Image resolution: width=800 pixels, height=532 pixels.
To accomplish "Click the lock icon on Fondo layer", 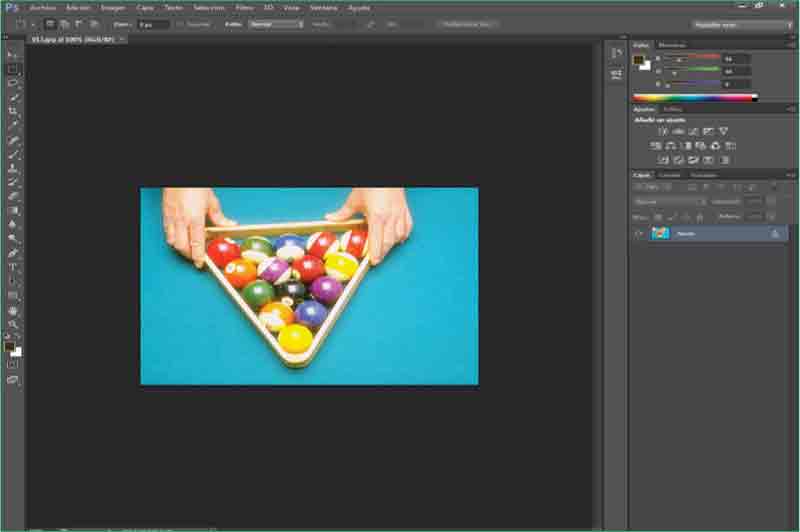I will [774, 233].
